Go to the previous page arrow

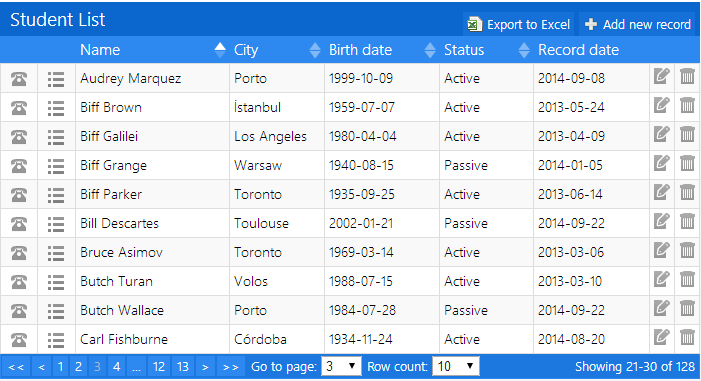(42, 367)
